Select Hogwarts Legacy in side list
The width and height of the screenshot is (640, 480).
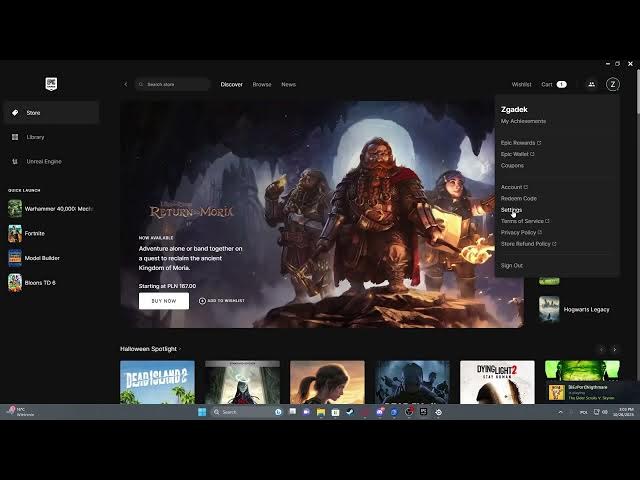576,309
